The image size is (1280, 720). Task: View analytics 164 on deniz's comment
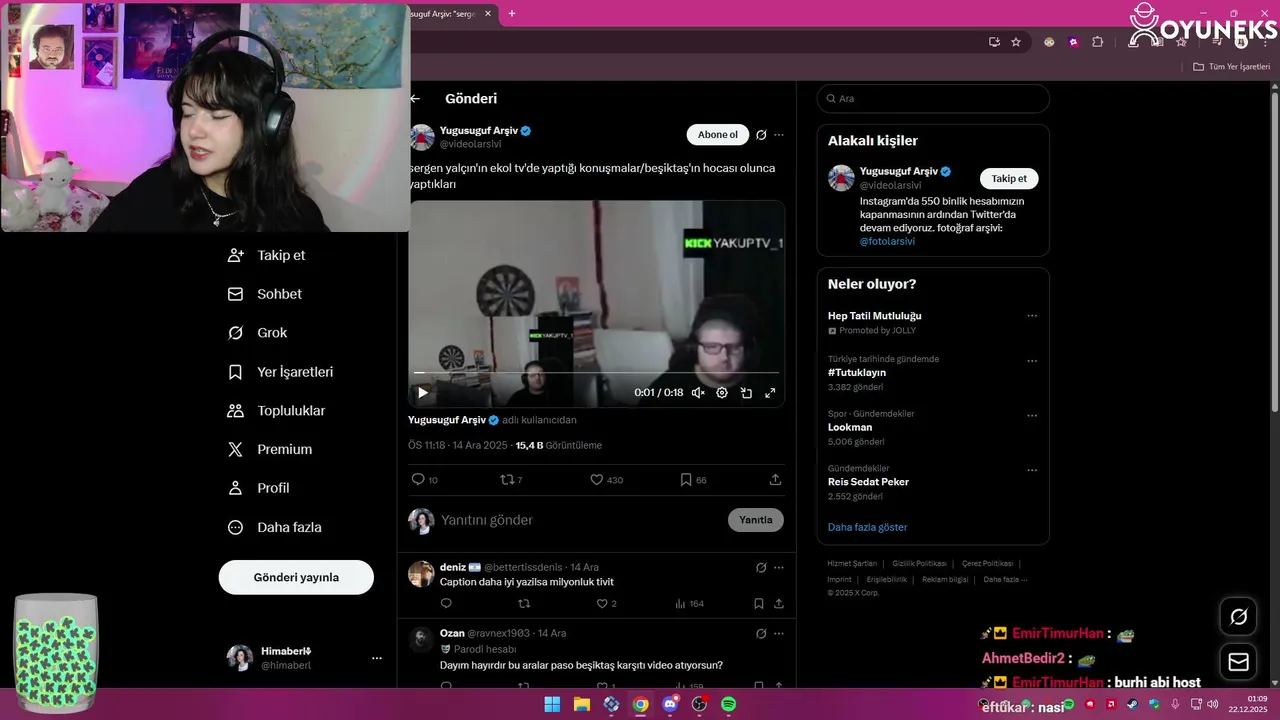coord(689,603)
